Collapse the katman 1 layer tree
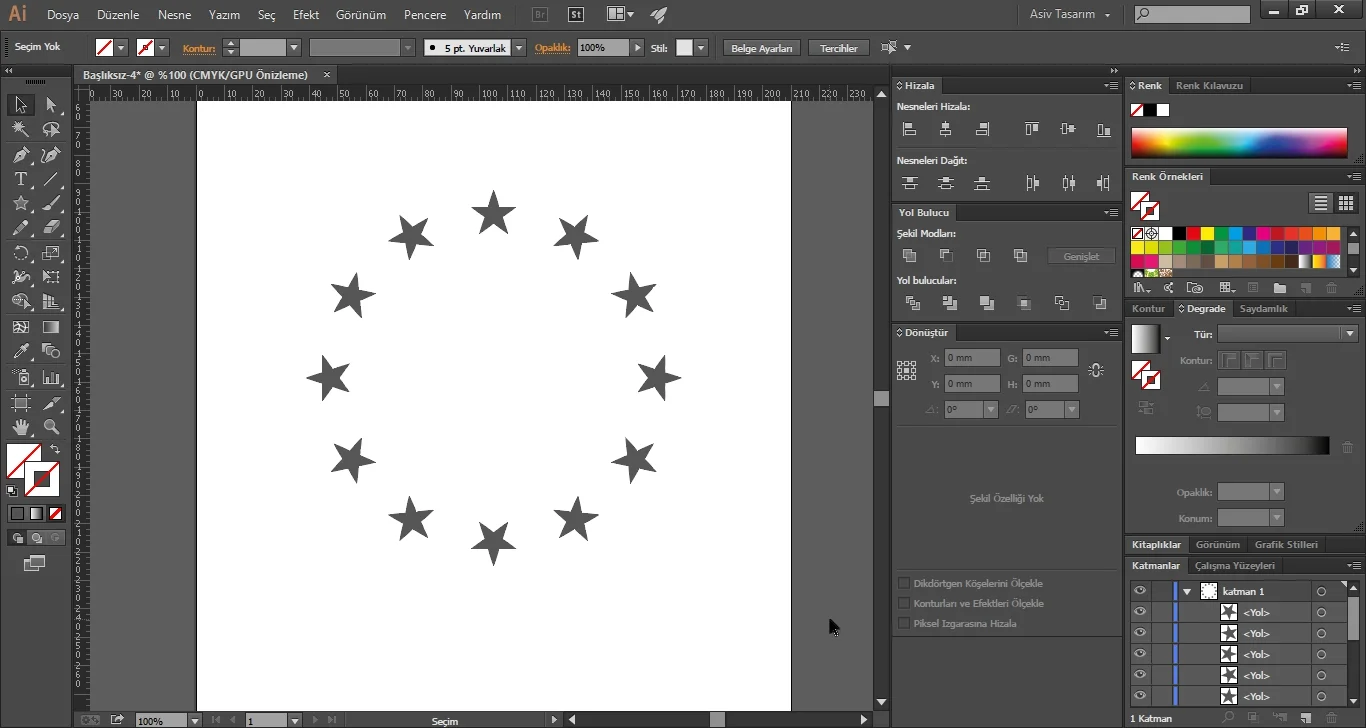Viewport: 1366px width, 728px height. click(x=1187, y=592)
